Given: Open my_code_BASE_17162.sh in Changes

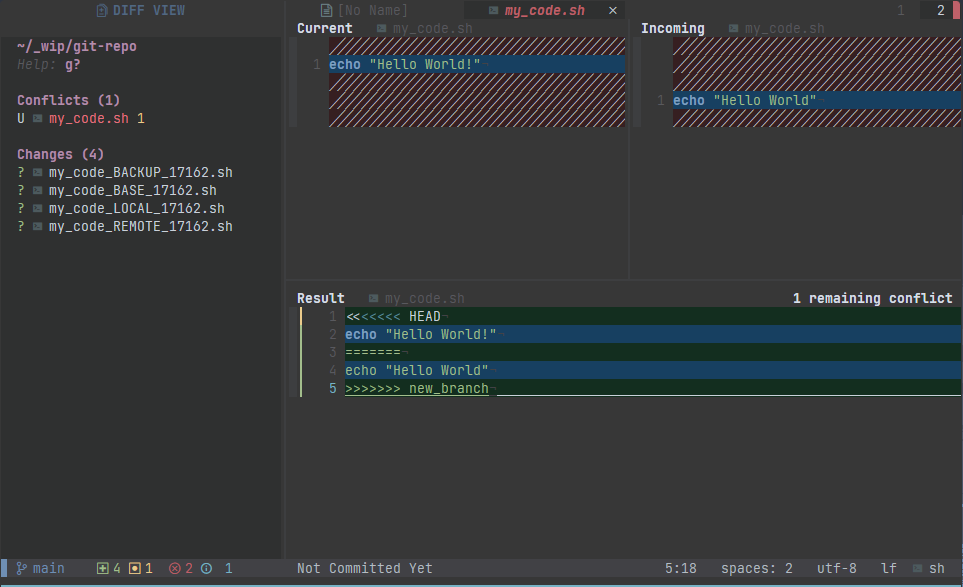Looking at the screenshot, I should (x=133, y=190).
